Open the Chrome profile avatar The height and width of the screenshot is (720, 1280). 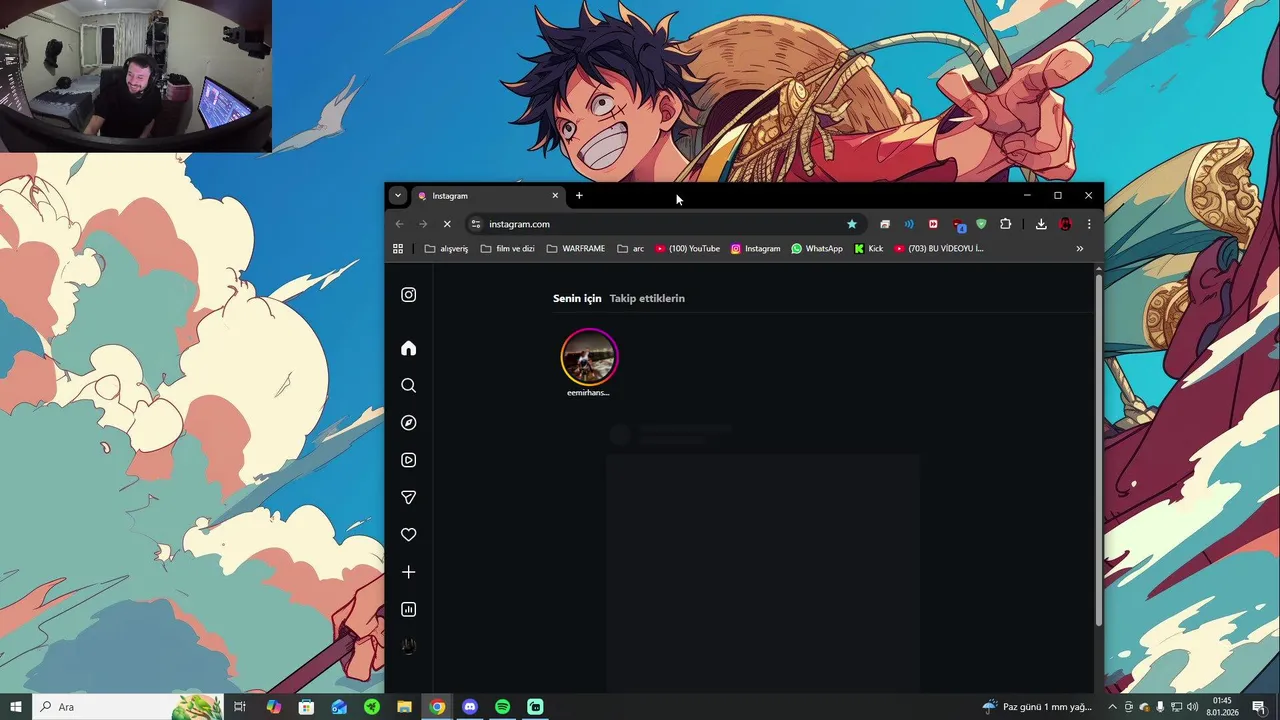1065,224
